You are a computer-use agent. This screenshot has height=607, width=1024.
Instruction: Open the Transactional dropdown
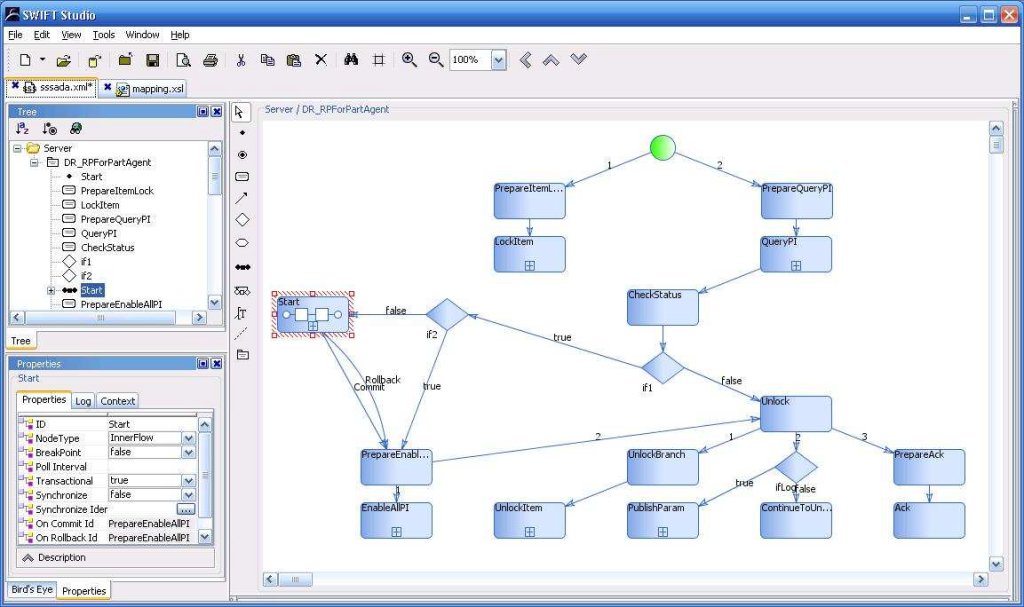(189, 481)
